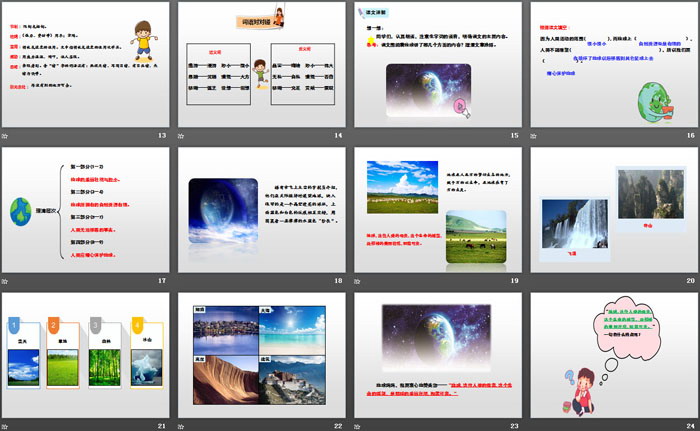Screen dimensions: 700x431
Task: Click slide number label "16"
Action: [x=691, y=135]
